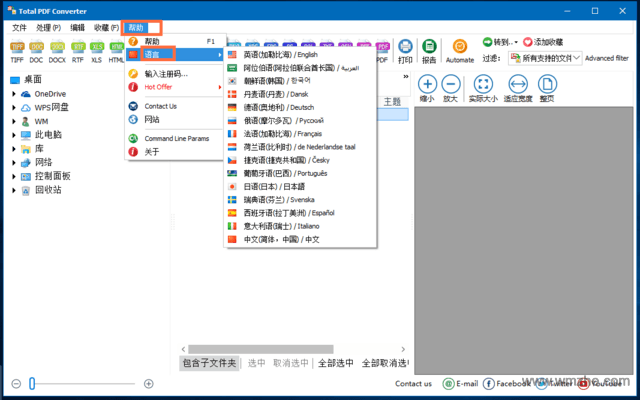Open the Facebook link icon
Screen dimensions: 640x400
(x=489, y=384)
